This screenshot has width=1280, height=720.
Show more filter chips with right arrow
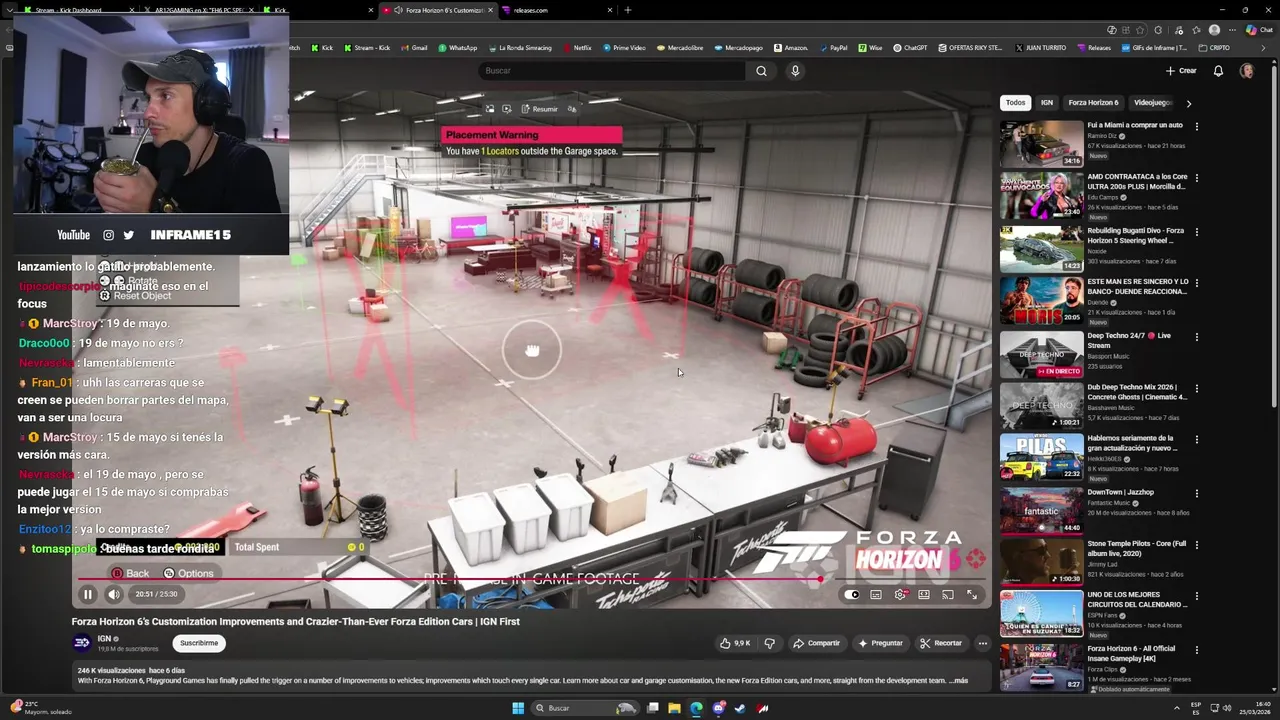(x=1188, y=103)
